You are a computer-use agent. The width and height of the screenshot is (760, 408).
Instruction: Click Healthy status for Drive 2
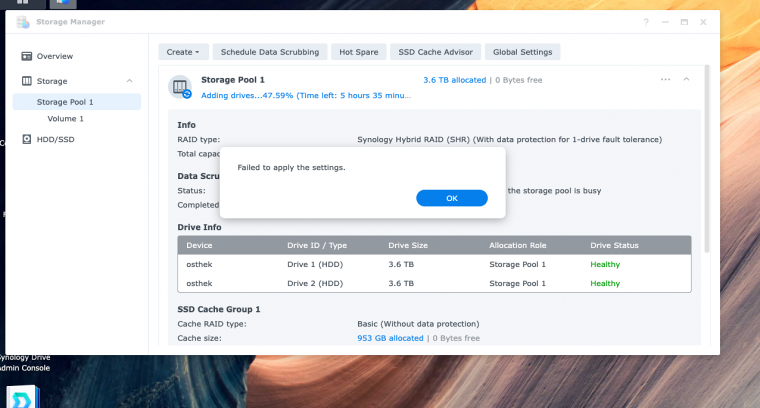click(605, 283)
